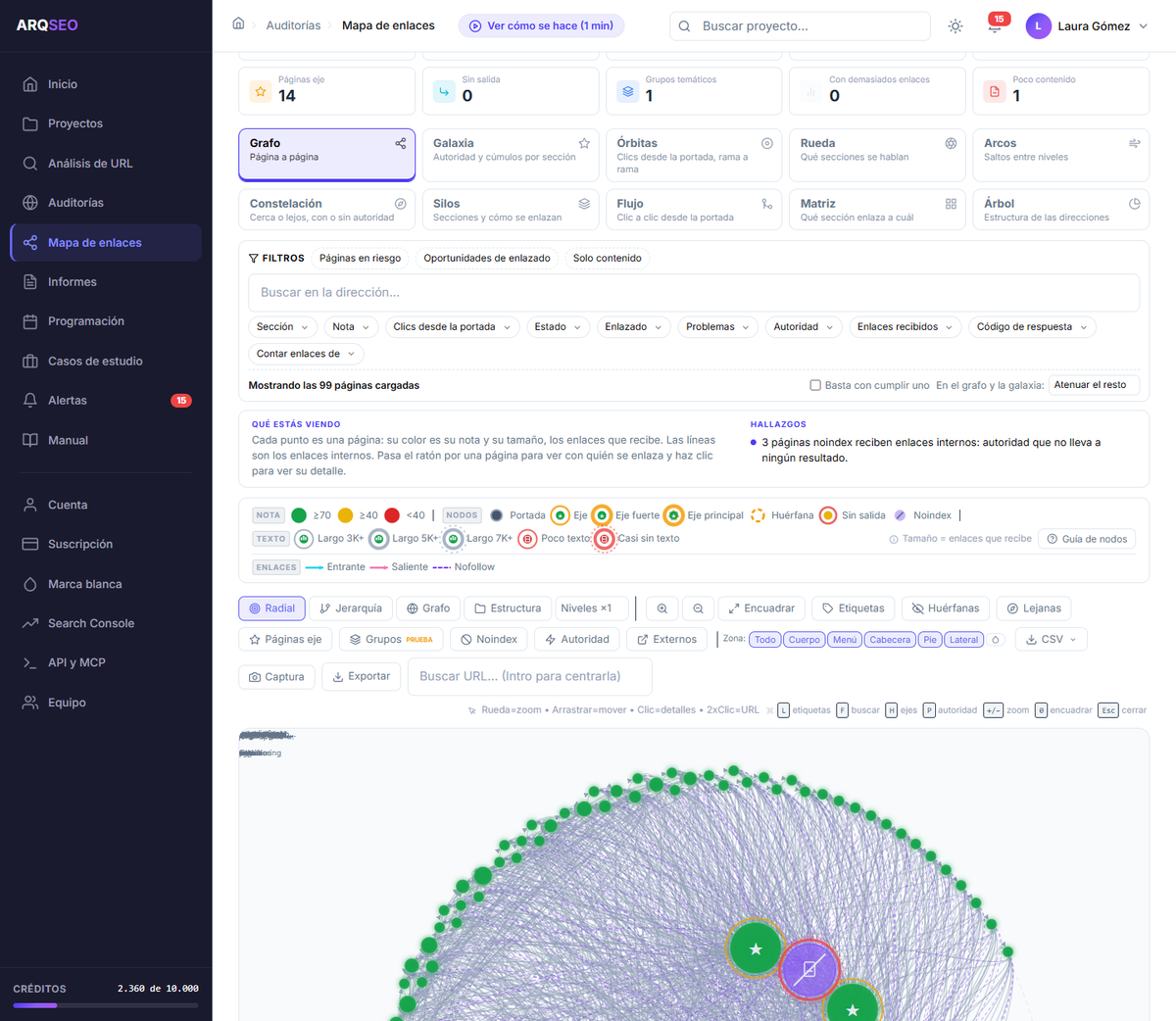Open Proyectos in the sidebar
Screen dimensions: 1176x1021
[x=106, y=123]
